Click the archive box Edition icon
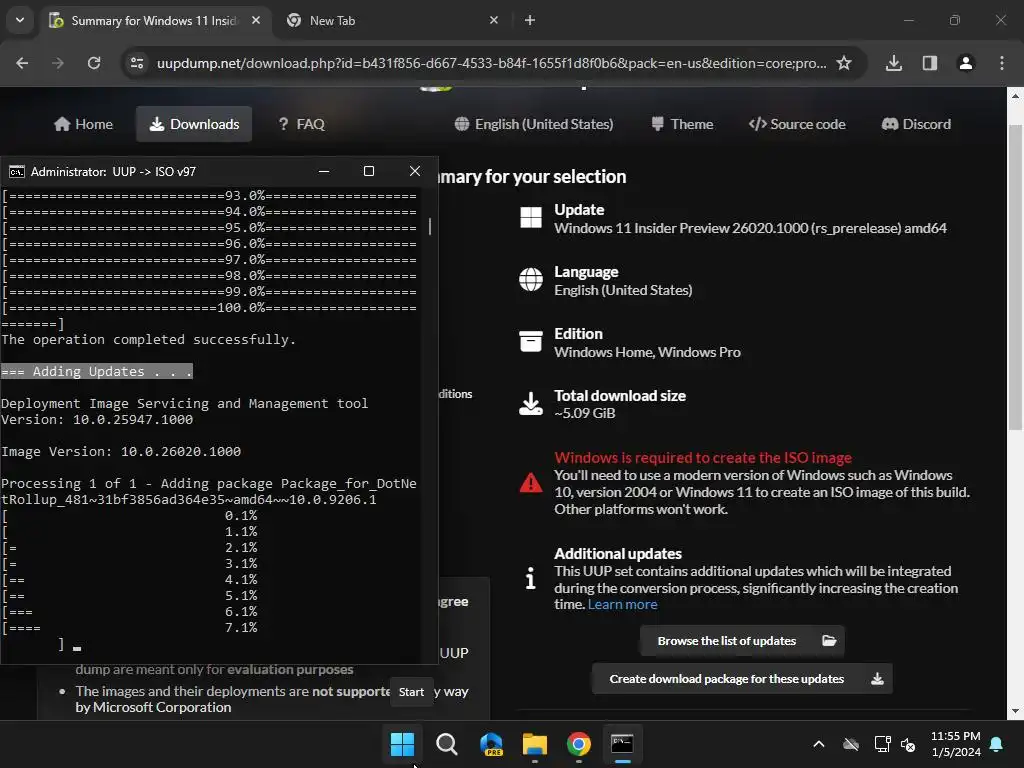This screenshot has height=768, width=1024. pos(530,341)
